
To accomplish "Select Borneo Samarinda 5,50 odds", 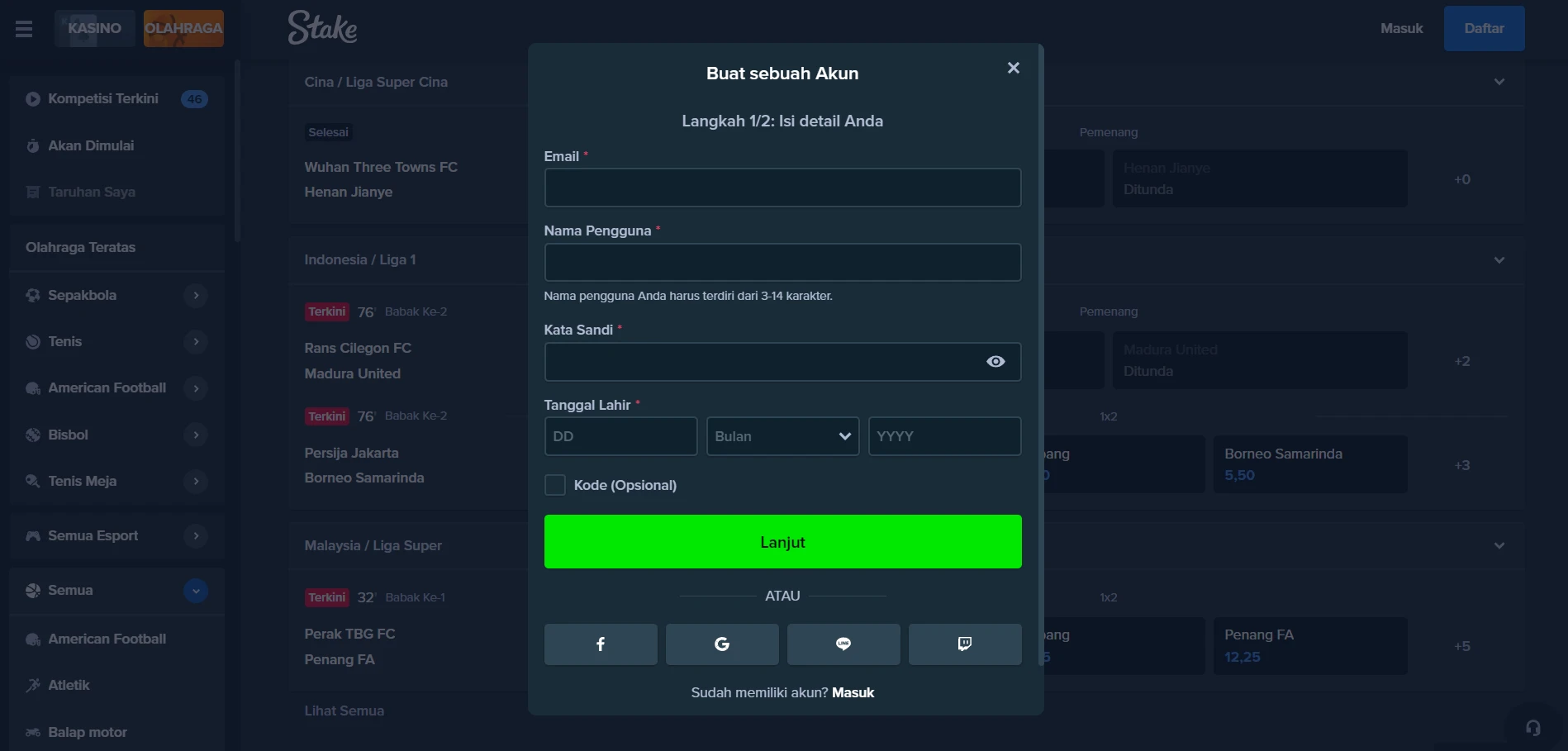I will 1310,464.
